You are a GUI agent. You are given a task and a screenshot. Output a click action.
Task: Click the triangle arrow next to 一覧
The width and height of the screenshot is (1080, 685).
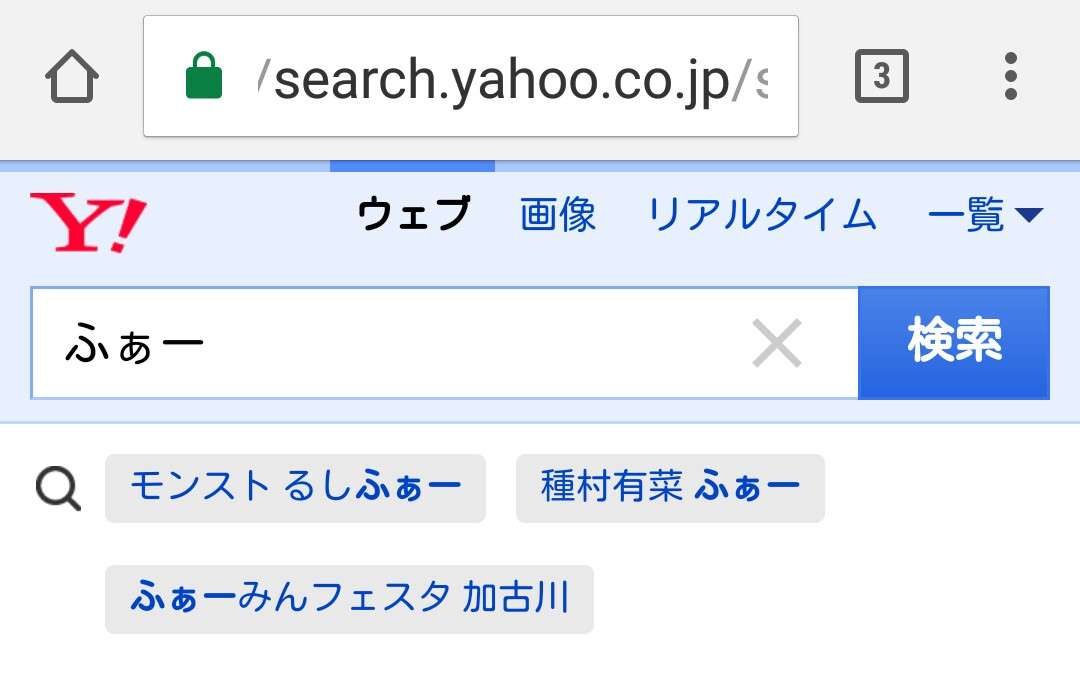(1029, 215)
